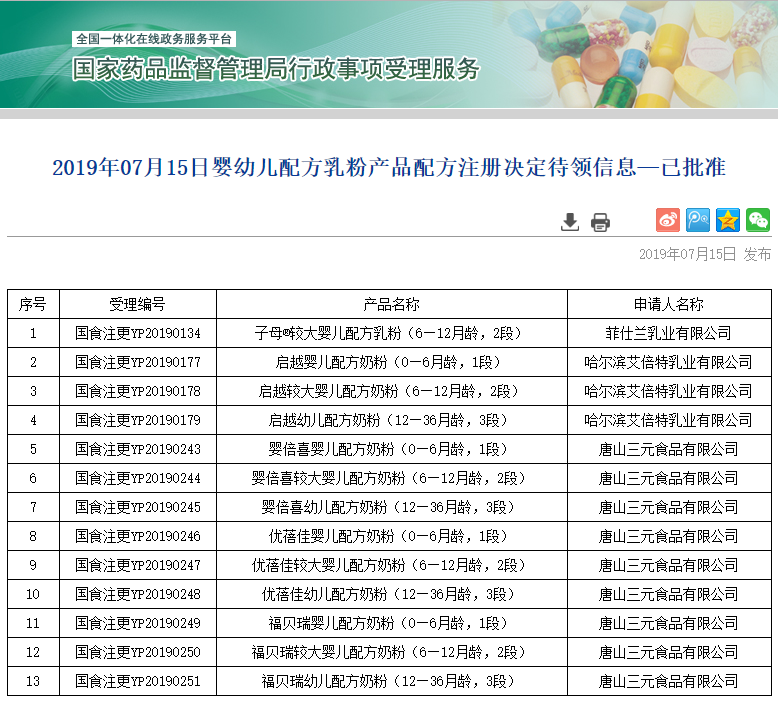The width and height of the screenshot is (778, 702).
Task: Select cell 国食注更YP20190244
Action: [138, 478]
